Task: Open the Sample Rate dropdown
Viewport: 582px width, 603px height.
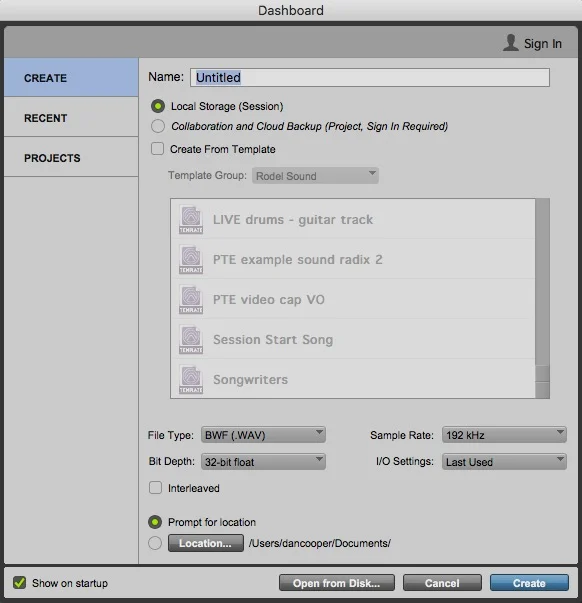Action: [x=504, y=435]
